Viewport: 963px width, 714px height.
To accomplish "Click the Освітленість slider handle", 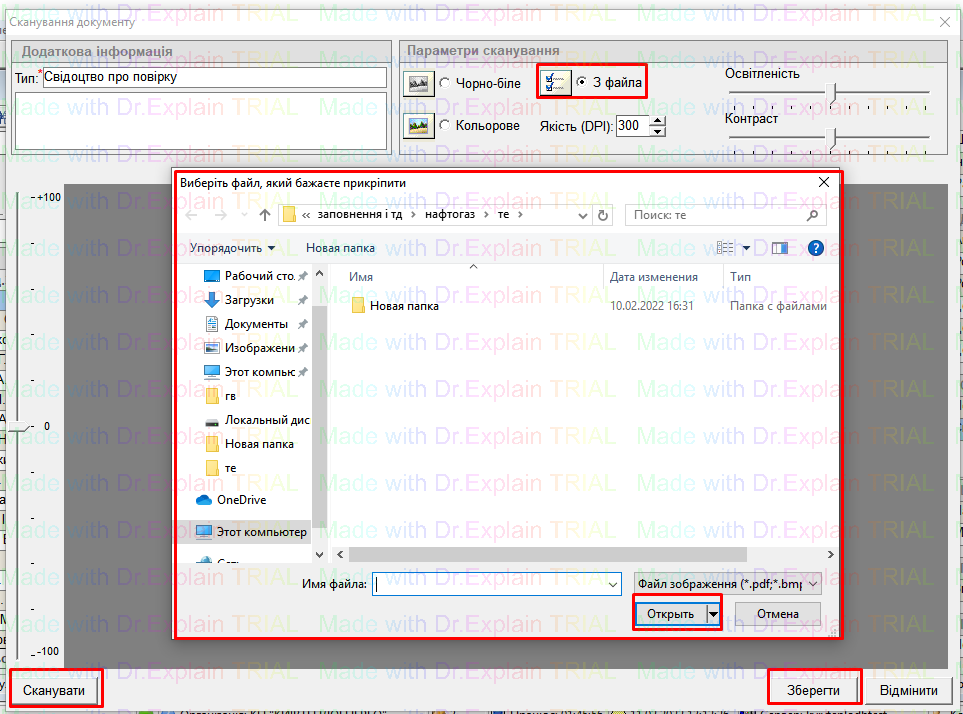I will (x=832, y=94).
